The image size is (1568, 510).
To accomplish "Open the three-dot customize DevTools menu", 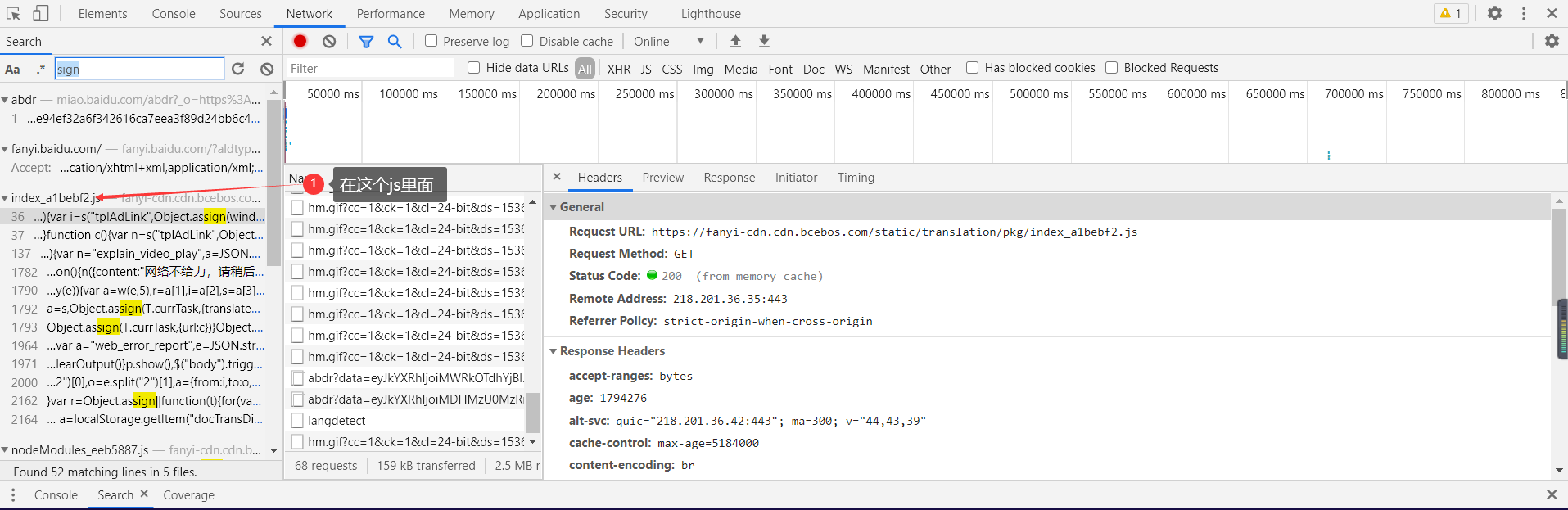I will tap(1524, 13).
